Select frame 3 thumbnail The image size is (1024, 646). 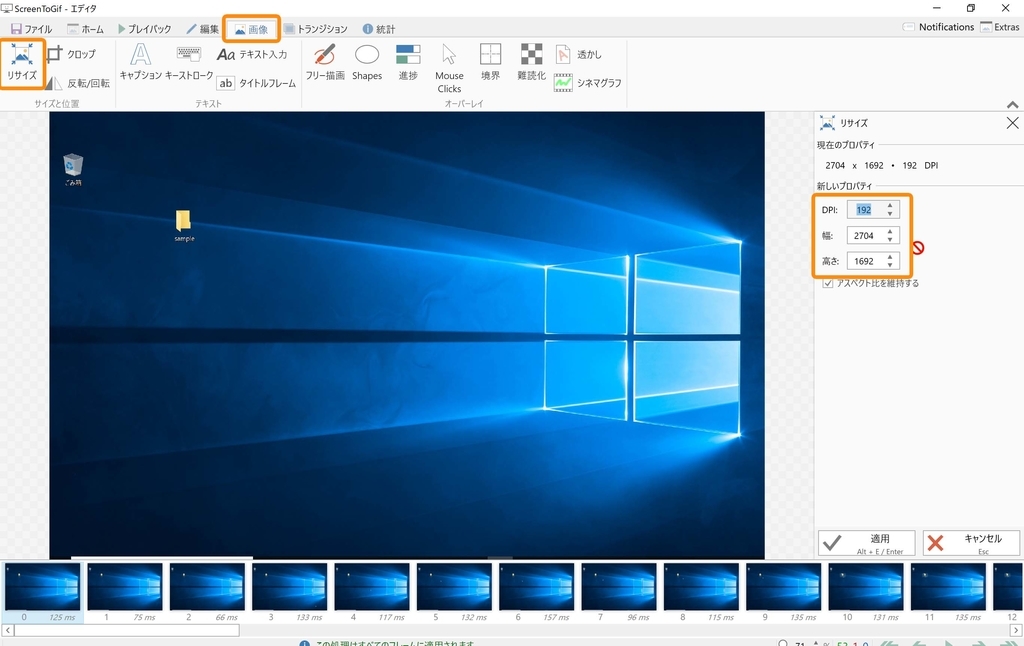click(x=289, y=587)
